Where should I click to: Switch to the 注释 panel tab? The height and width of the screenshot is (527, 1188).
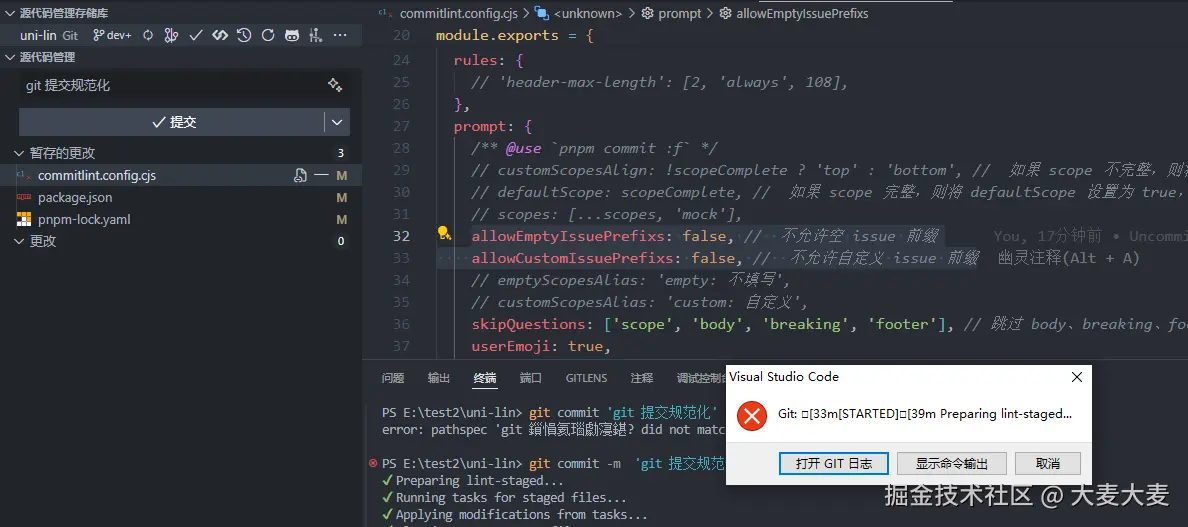(x=642, y=378)
